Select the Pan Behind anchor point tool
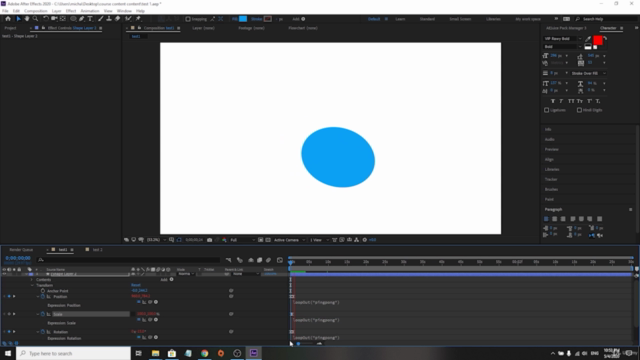640x360 pixels. (x=62, y=19)
